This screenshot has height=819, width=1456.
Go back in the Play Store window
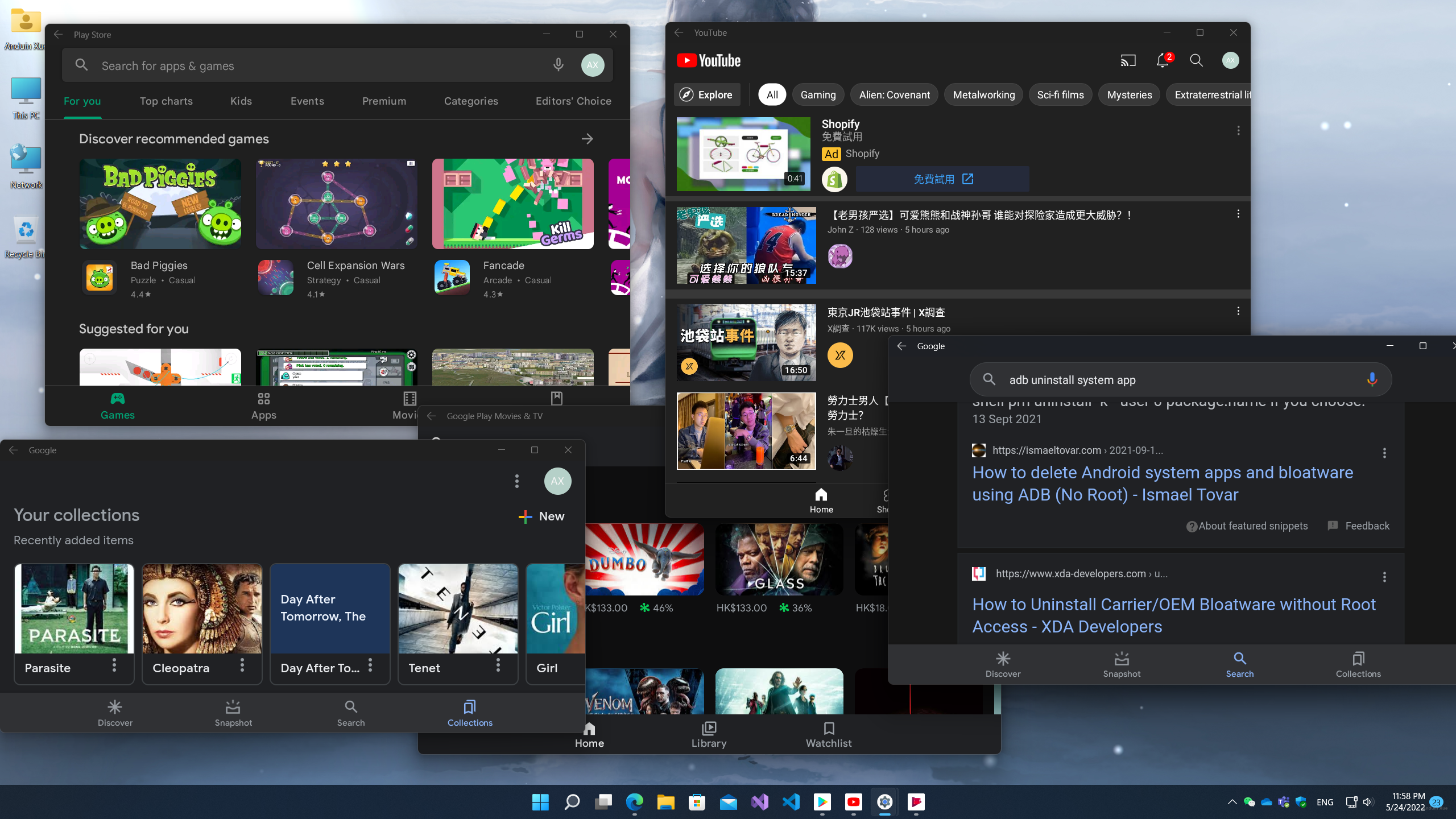pyautogui.click(x=58, y=35)
